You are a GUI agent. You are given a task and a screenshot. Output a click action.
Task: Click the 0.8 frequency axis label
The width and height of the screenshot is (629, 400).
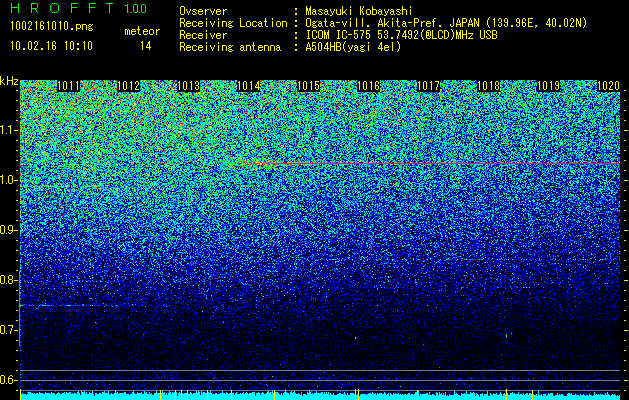(9, 280)
